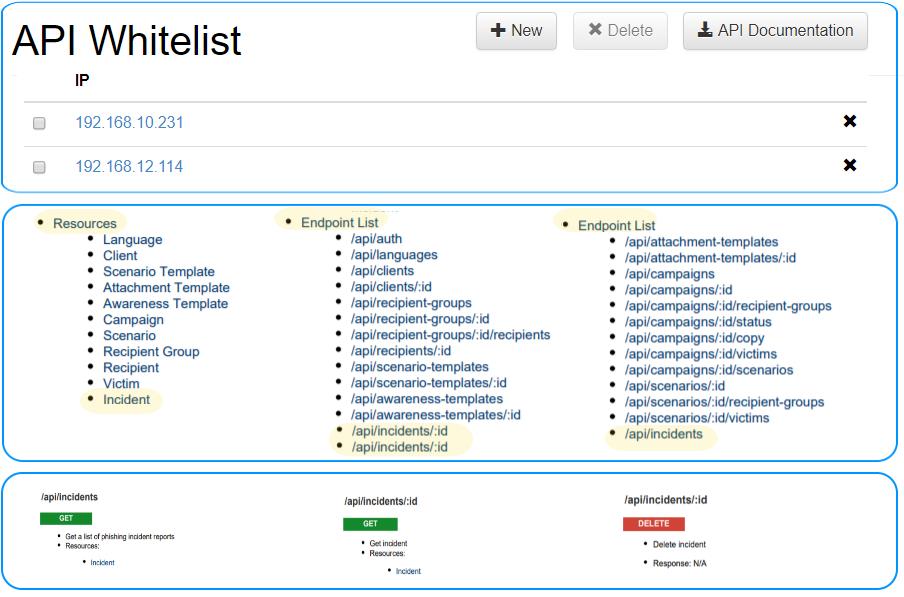Open the /api/scenario-templates endpoint
This screenshot has height=597, width=904.
click(x=420, y=367)
